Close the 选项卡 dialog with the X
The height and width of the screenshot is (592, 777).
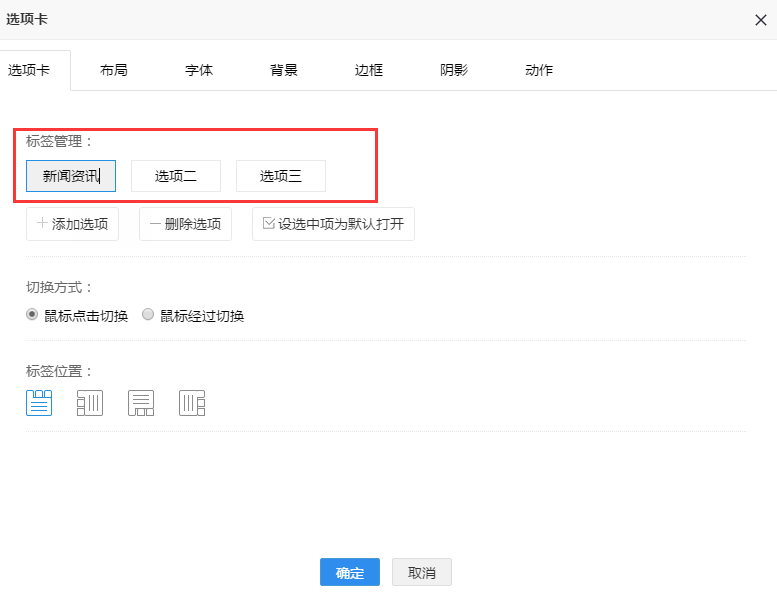760,19
